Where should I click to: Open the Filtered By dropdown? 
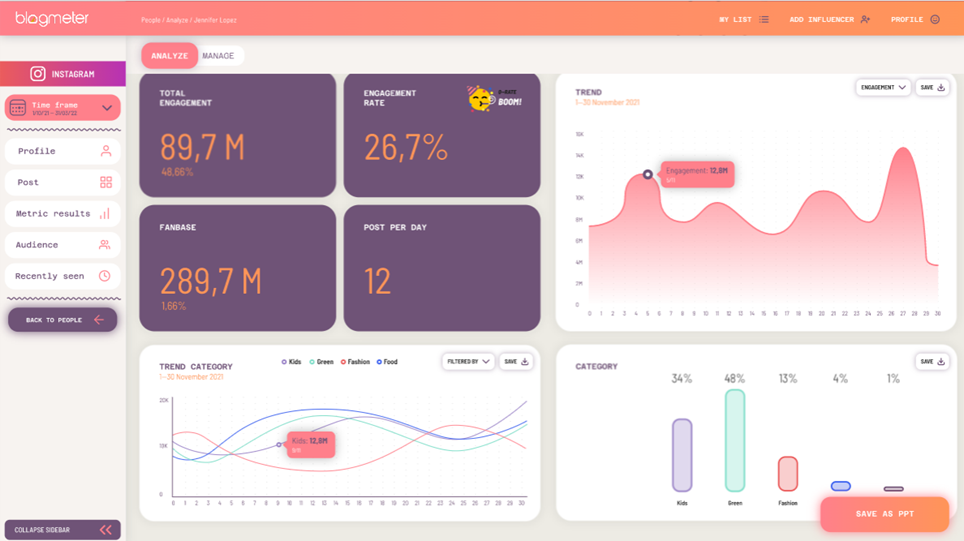pyautogui.click(x=468, y=361)
